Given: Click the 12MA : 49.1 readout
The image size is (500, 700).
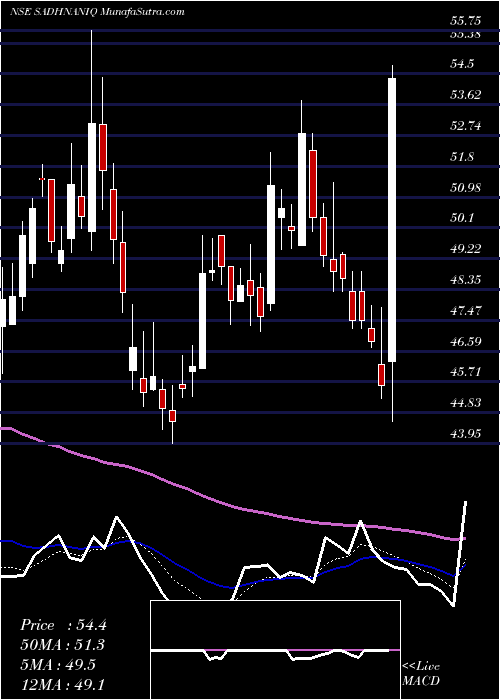Looking at the screenshot, I should pos(63,684).
